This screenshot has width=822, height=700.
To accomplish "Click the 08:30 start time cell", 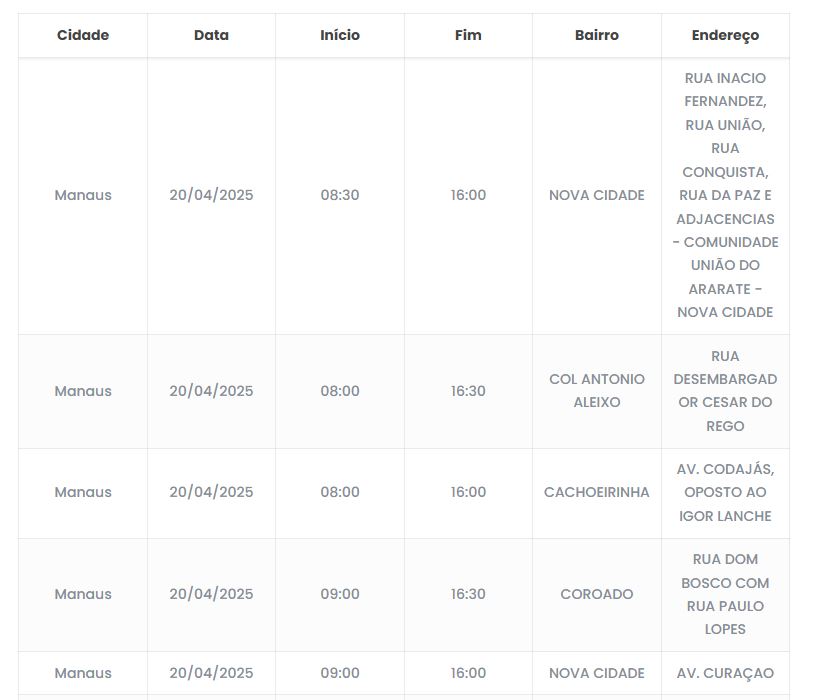I will (340, 195).
